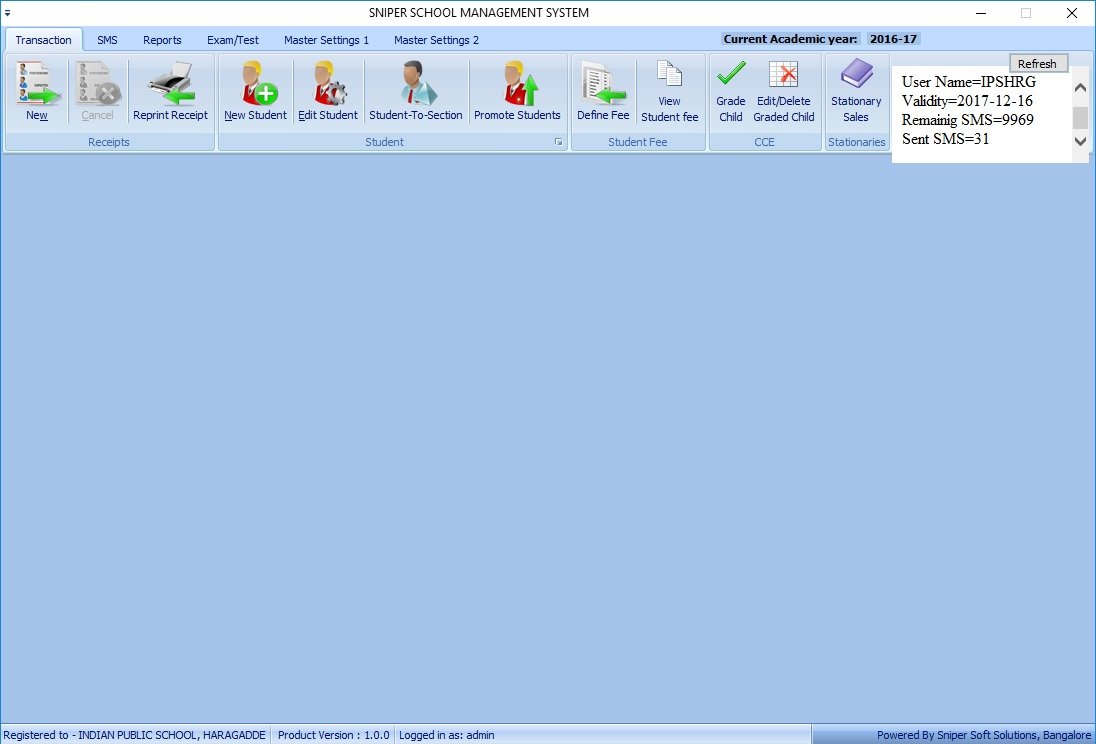Open the Stationary Sales book icon
The image size is (1096, 744).
click(856, 75)
